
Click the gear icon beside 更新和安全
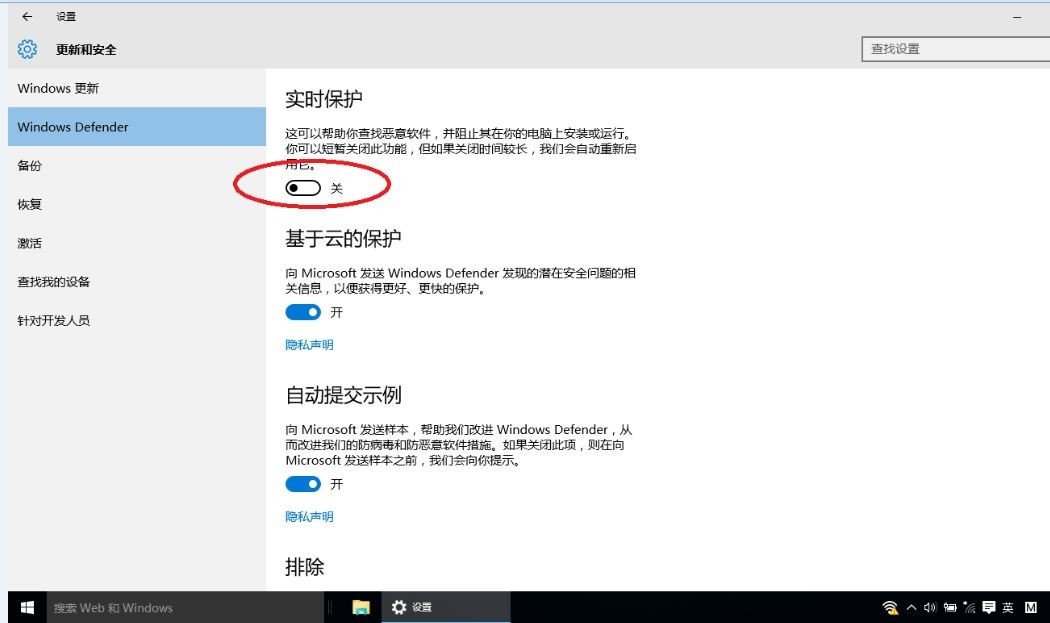point(27,49)
